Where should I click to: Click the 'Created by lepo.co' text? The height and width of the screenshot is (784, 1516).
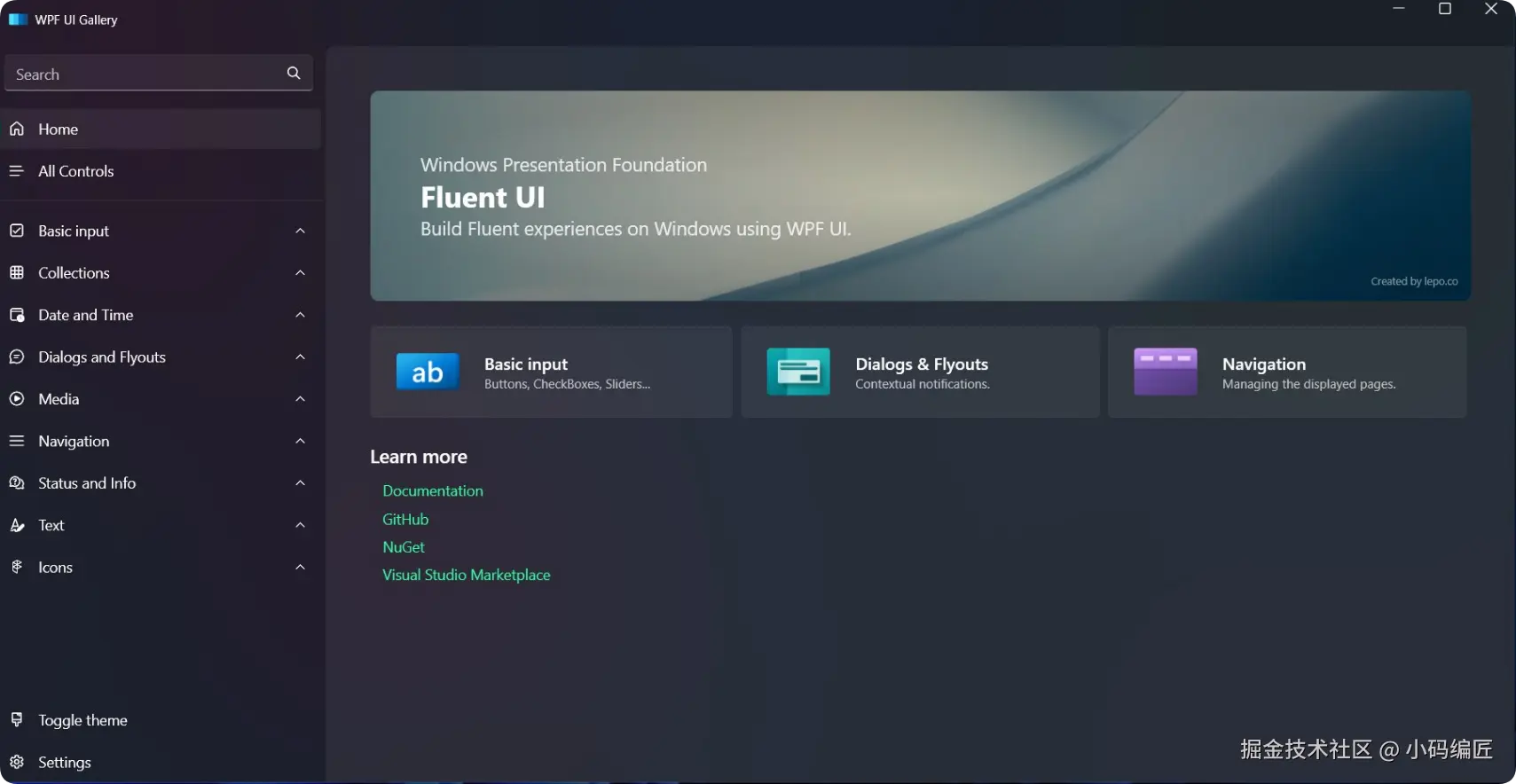click(1414, 281)
